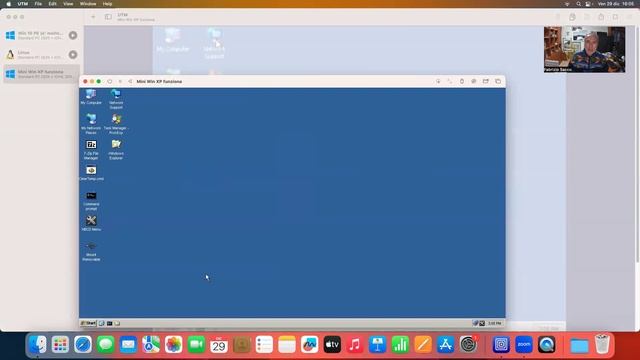Select Win 10 VM in UTM sidebar
Screen dimensions: 640x360
pos(41,35)
